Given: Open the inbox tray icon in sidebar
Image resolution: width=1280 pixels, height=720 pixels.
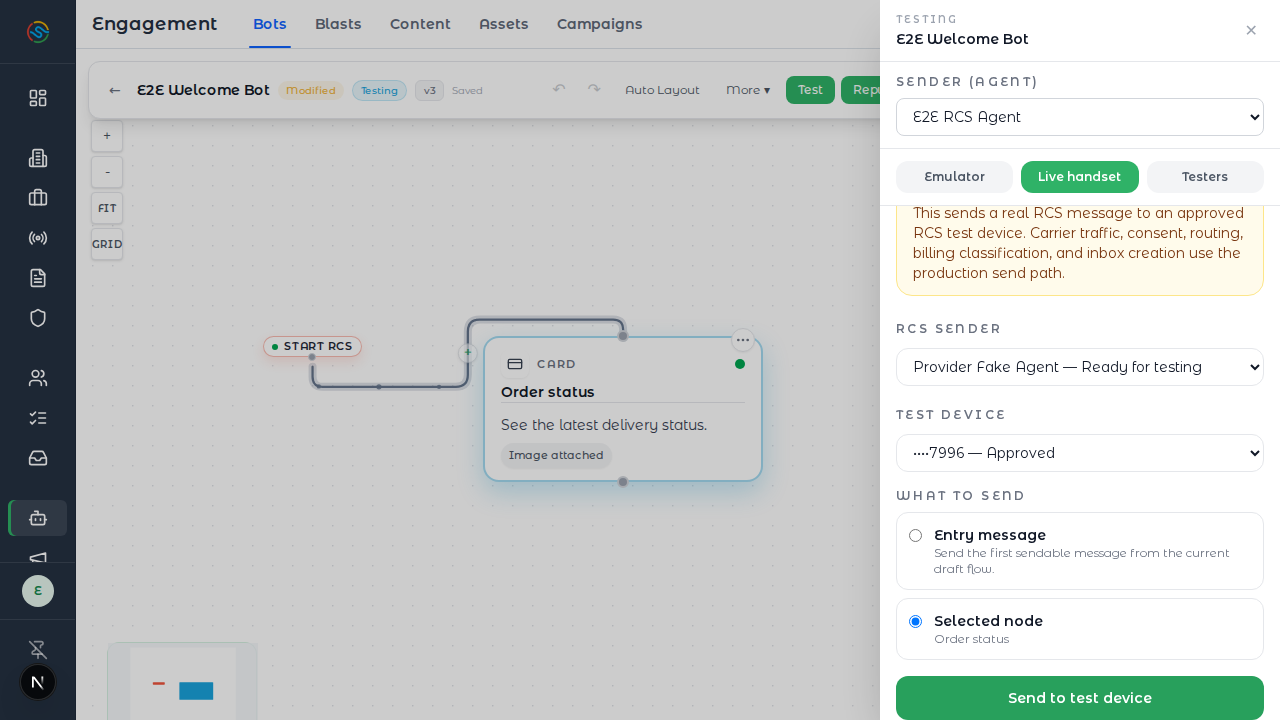Looking at the screenshot, I should click(x=38, y=458).
